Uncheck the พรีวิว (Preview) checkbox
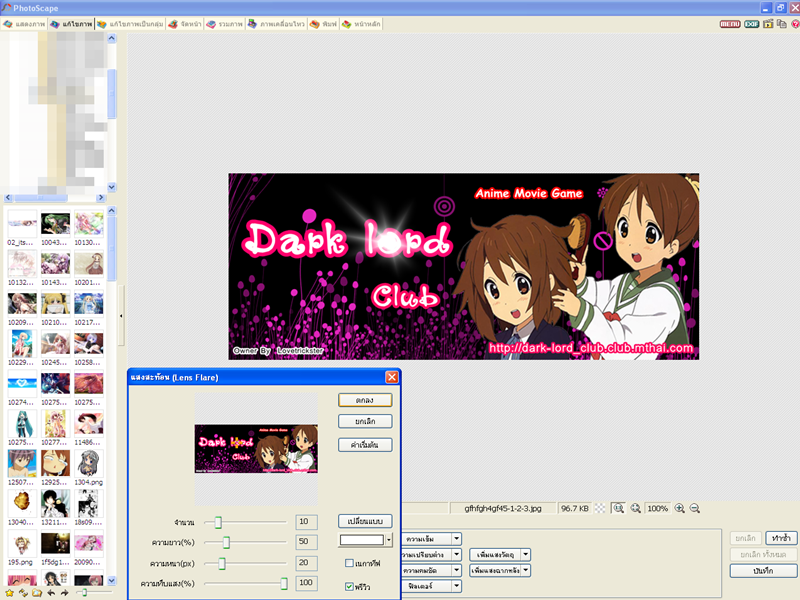 click(349, 587)
